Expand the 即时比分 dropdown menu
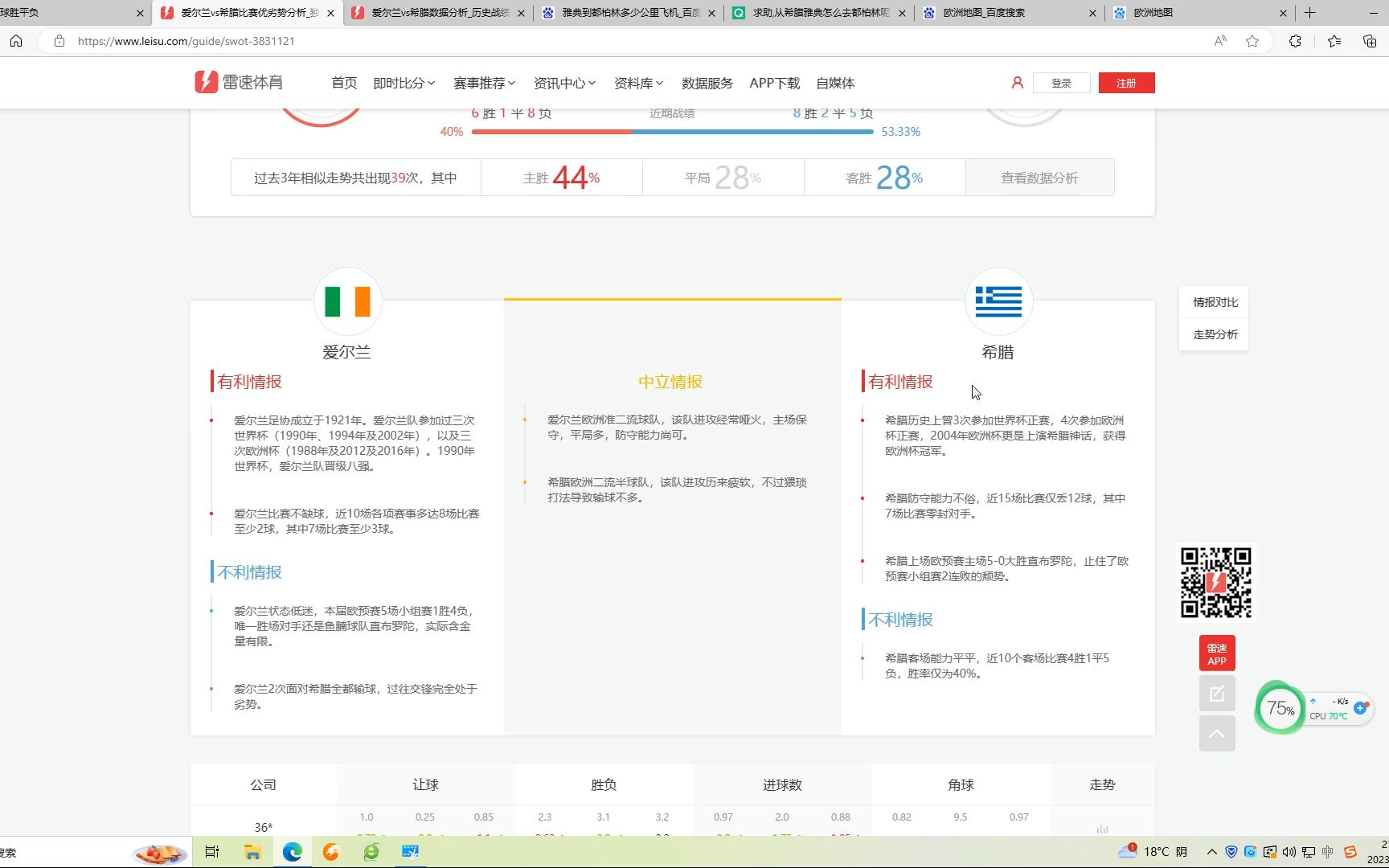Viewport: 1389px width, 868px height. [404, 83]
